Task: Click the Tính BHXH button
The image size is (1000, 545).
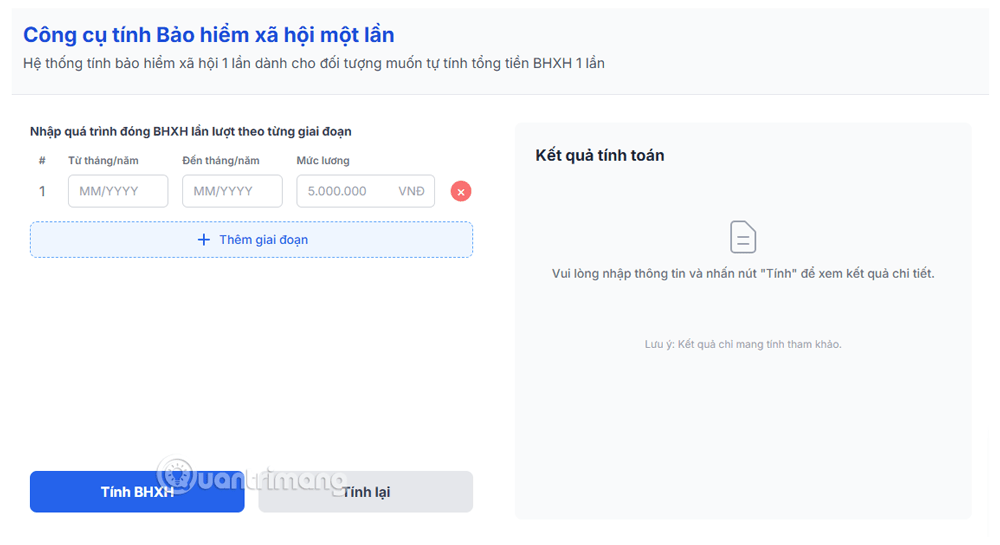Action: click(x=137, y=491)
